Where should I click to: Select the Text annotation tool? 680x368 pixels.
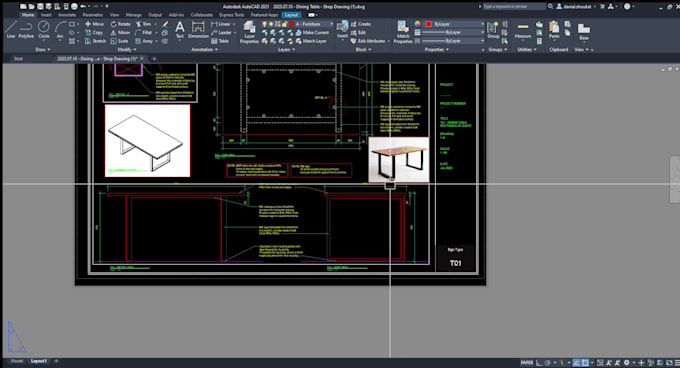(180, 30)
